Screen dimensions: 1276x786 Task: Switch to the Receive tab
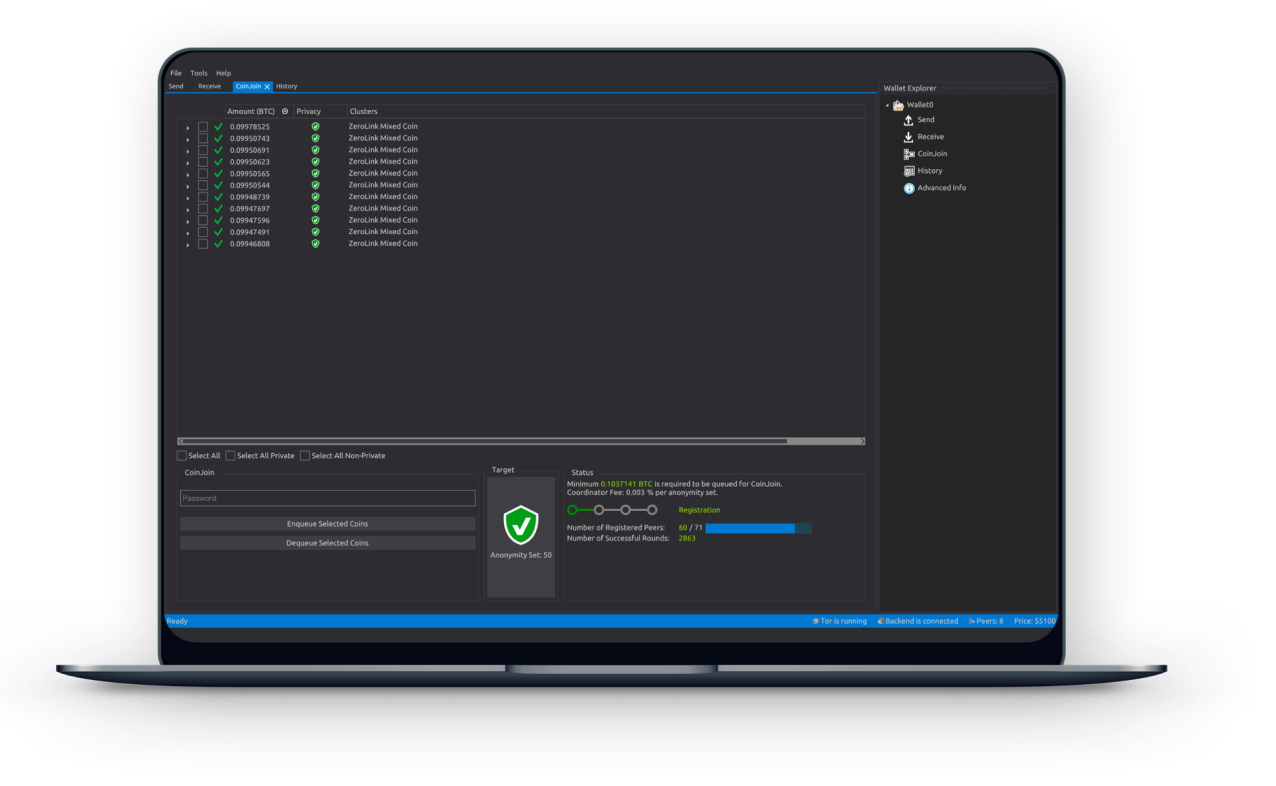209,86
